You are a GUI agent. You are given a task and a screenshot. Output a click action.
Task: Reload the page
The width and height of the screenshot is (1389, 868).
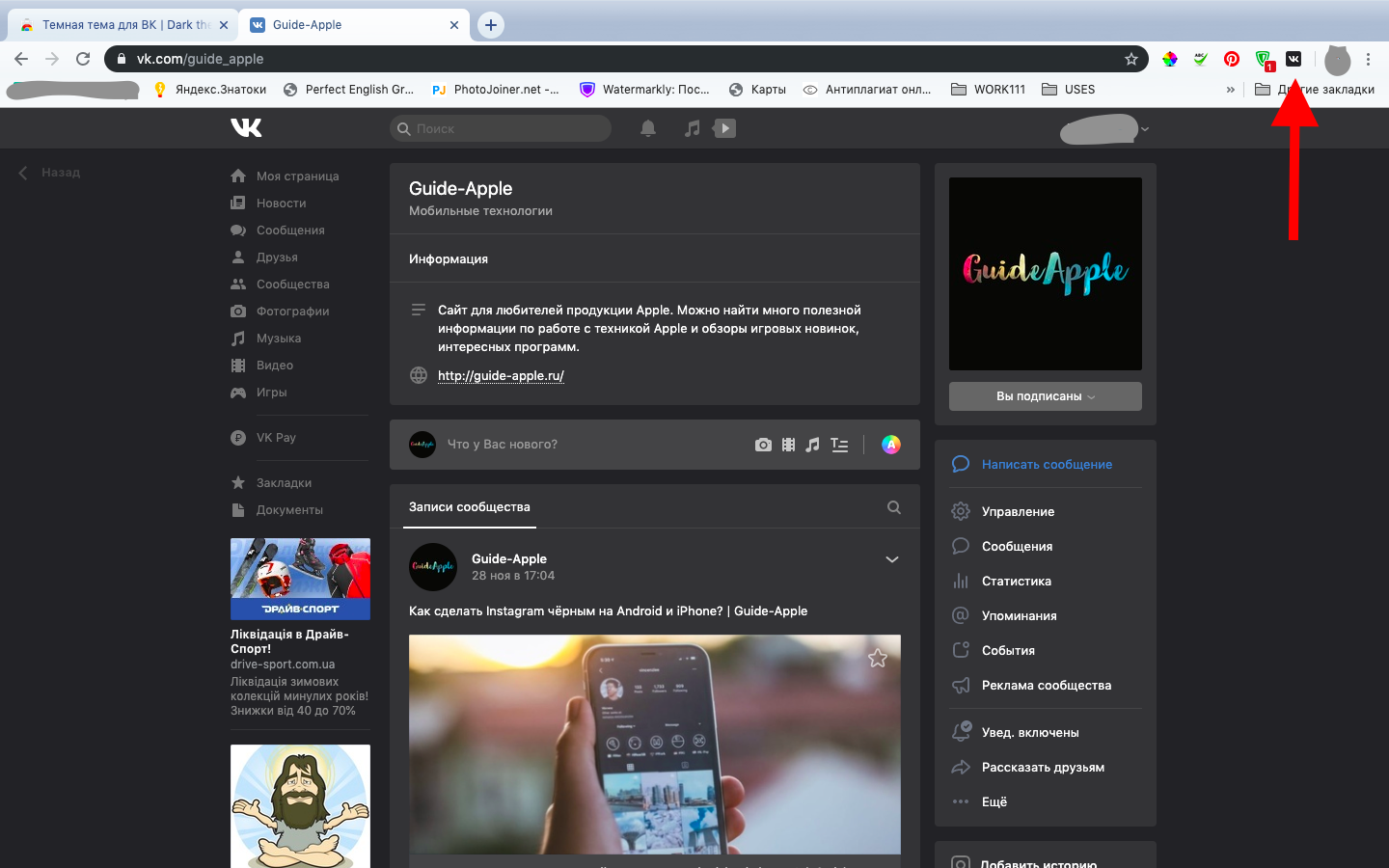83,59
